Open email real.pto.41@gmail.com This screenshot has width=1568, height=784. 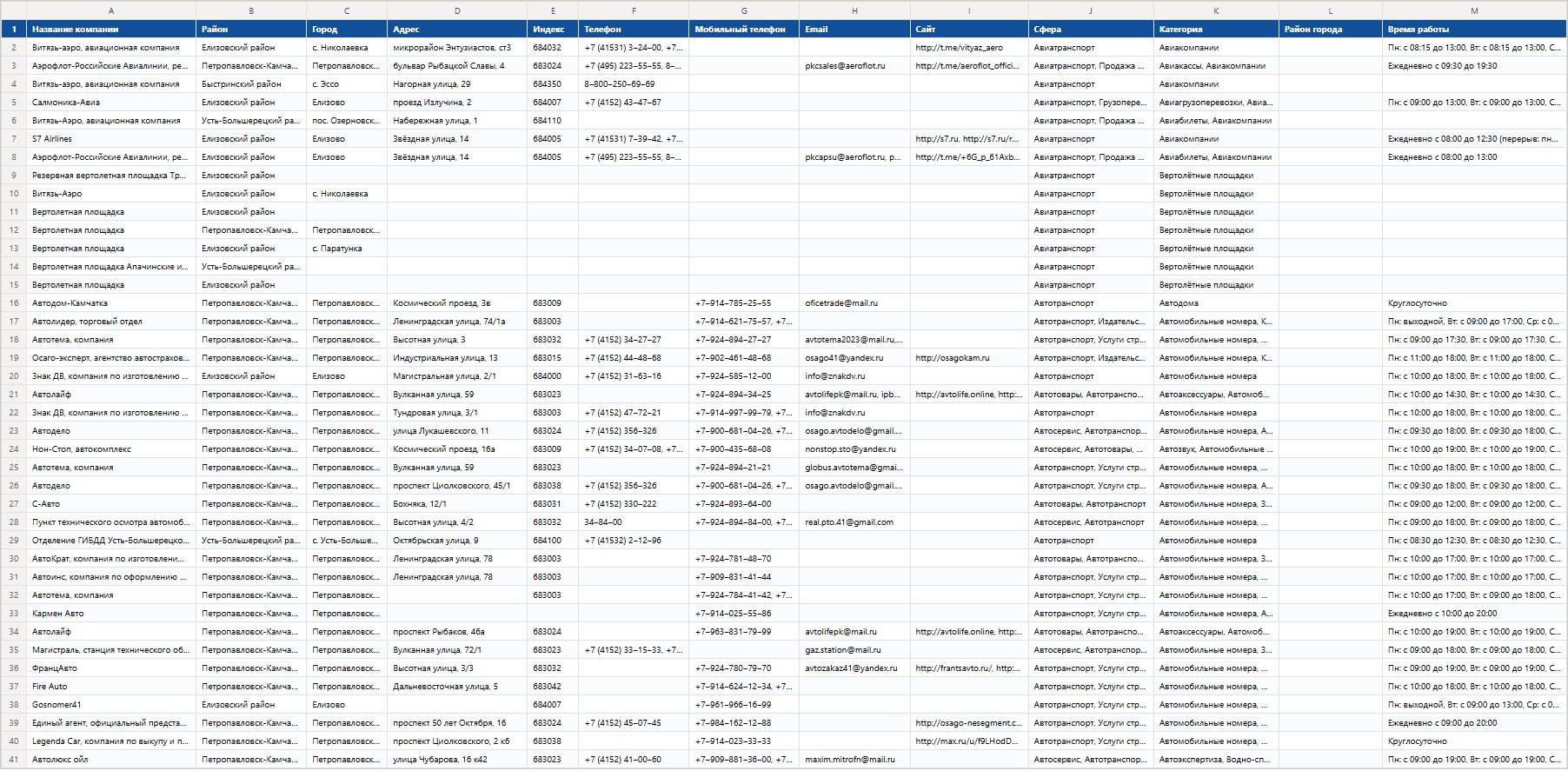pos(854,522)
